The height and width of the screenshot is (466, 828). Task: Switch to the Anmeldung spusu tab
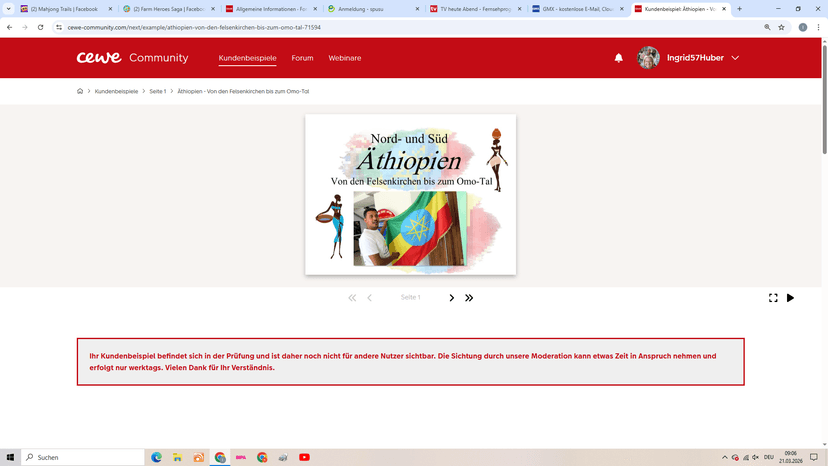click(x=373, y=9)
